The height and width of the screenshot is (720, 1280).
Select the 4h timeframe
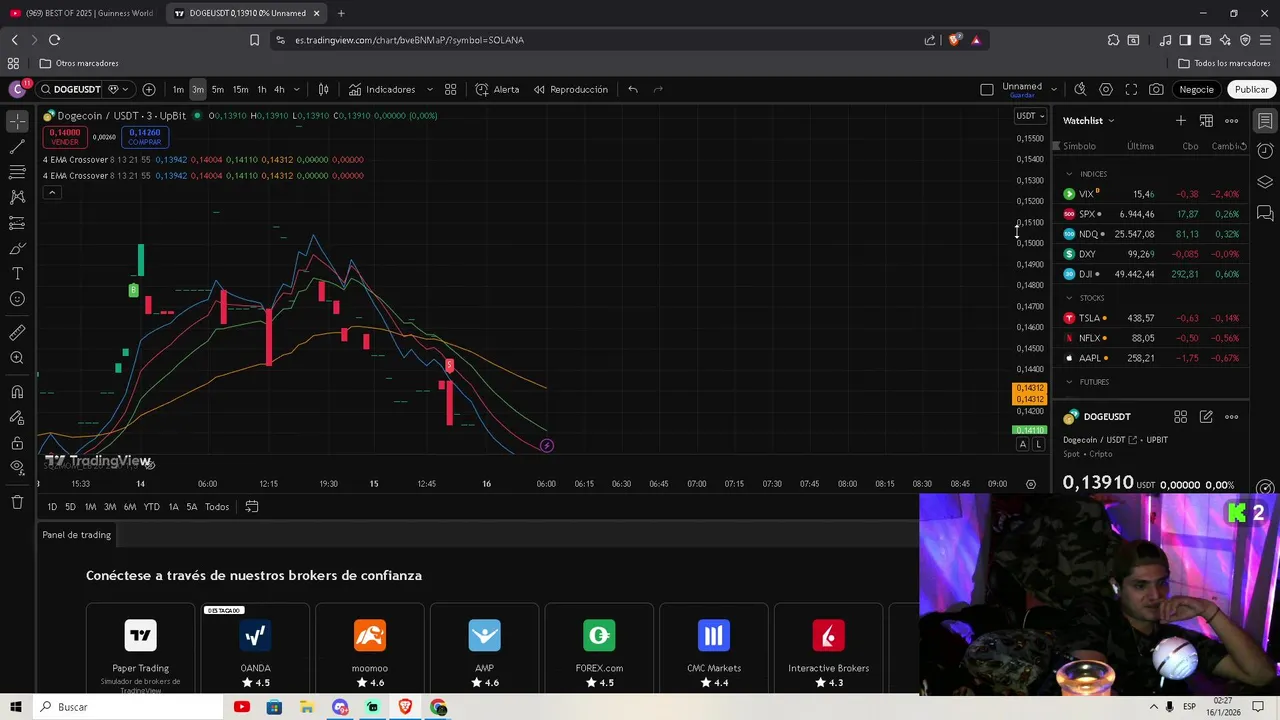pyautogui.click(x=279, y=89)
